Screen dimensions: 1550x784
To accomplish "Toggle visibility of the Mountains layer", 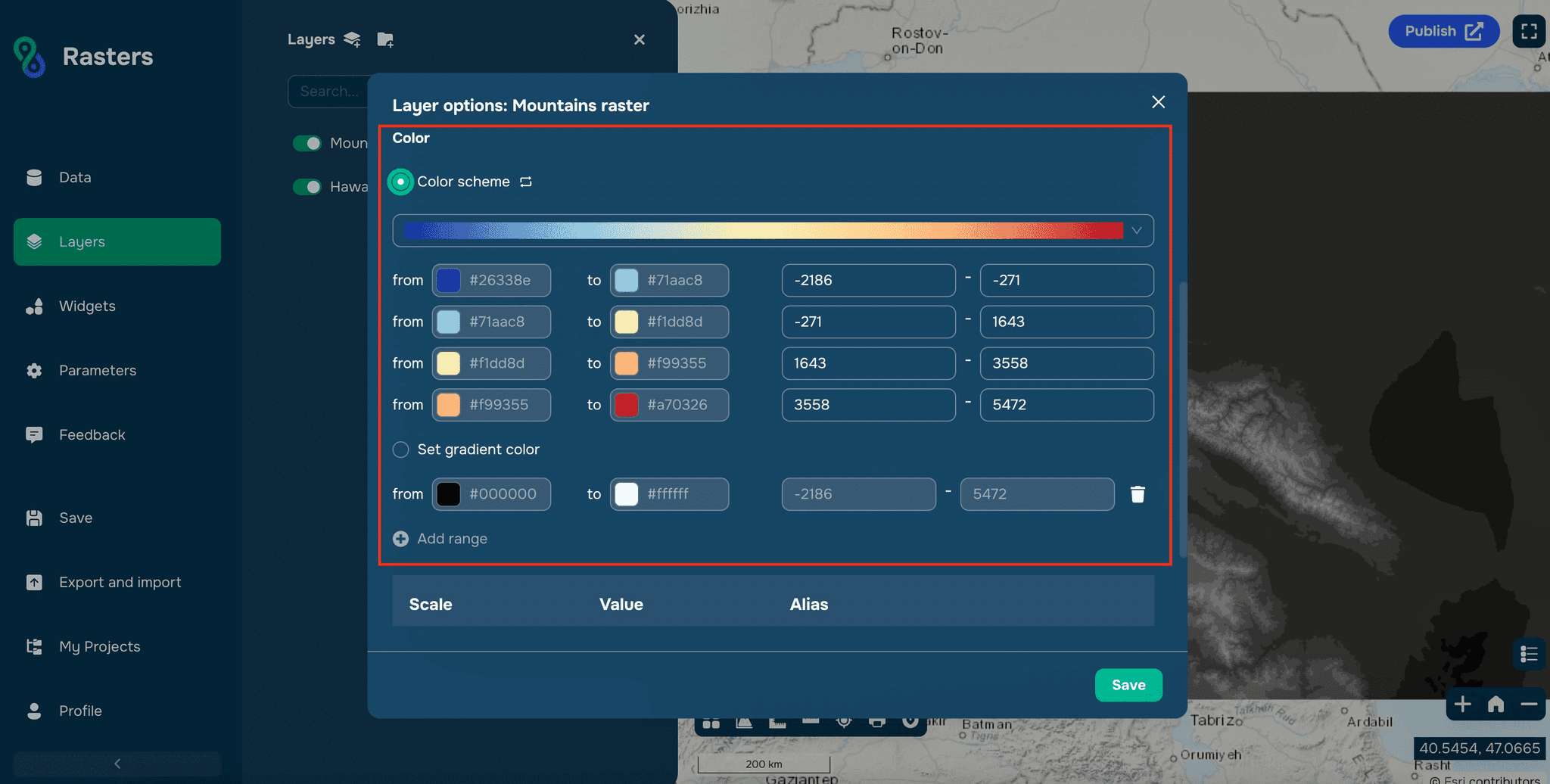I will tap(307, 143).
